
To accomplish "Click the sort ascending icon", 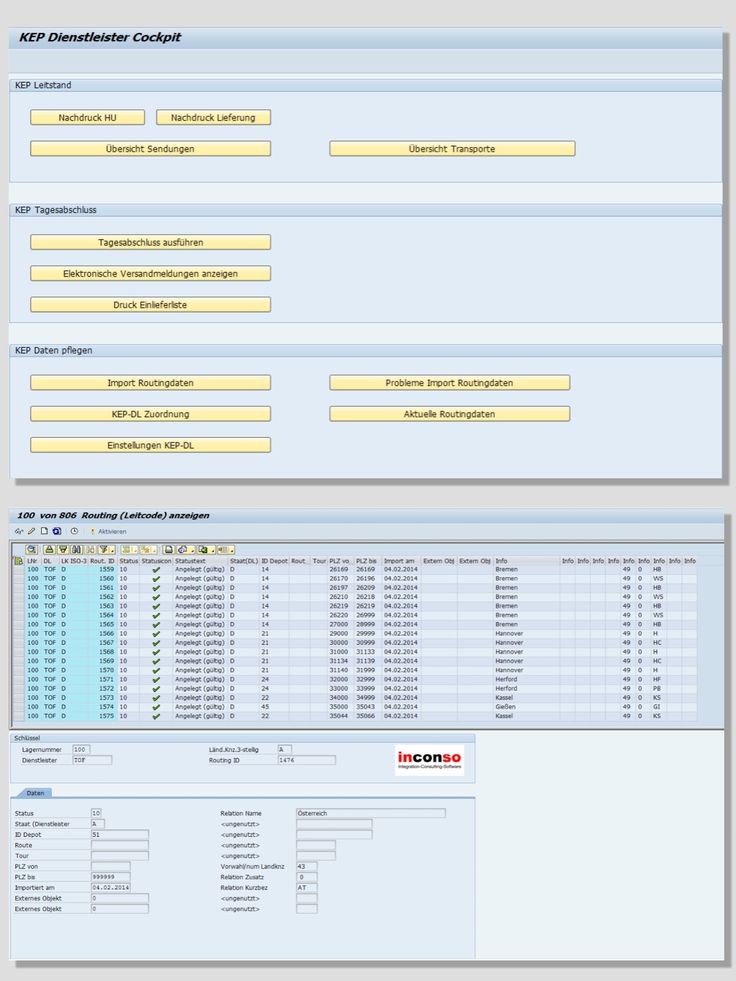I will click(49, 549).
